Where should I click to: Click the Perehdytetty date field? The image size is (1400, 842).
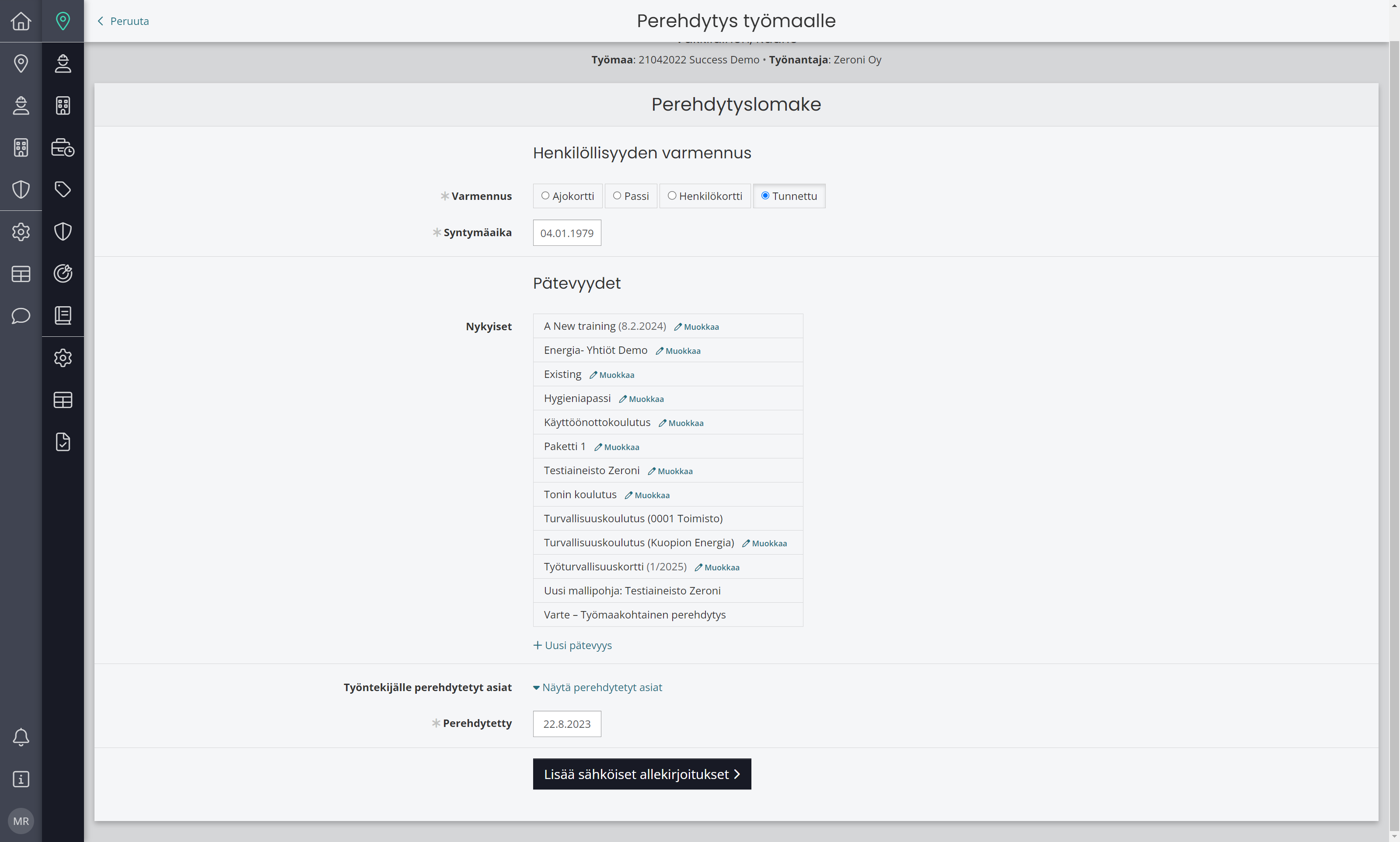[567, 724]
